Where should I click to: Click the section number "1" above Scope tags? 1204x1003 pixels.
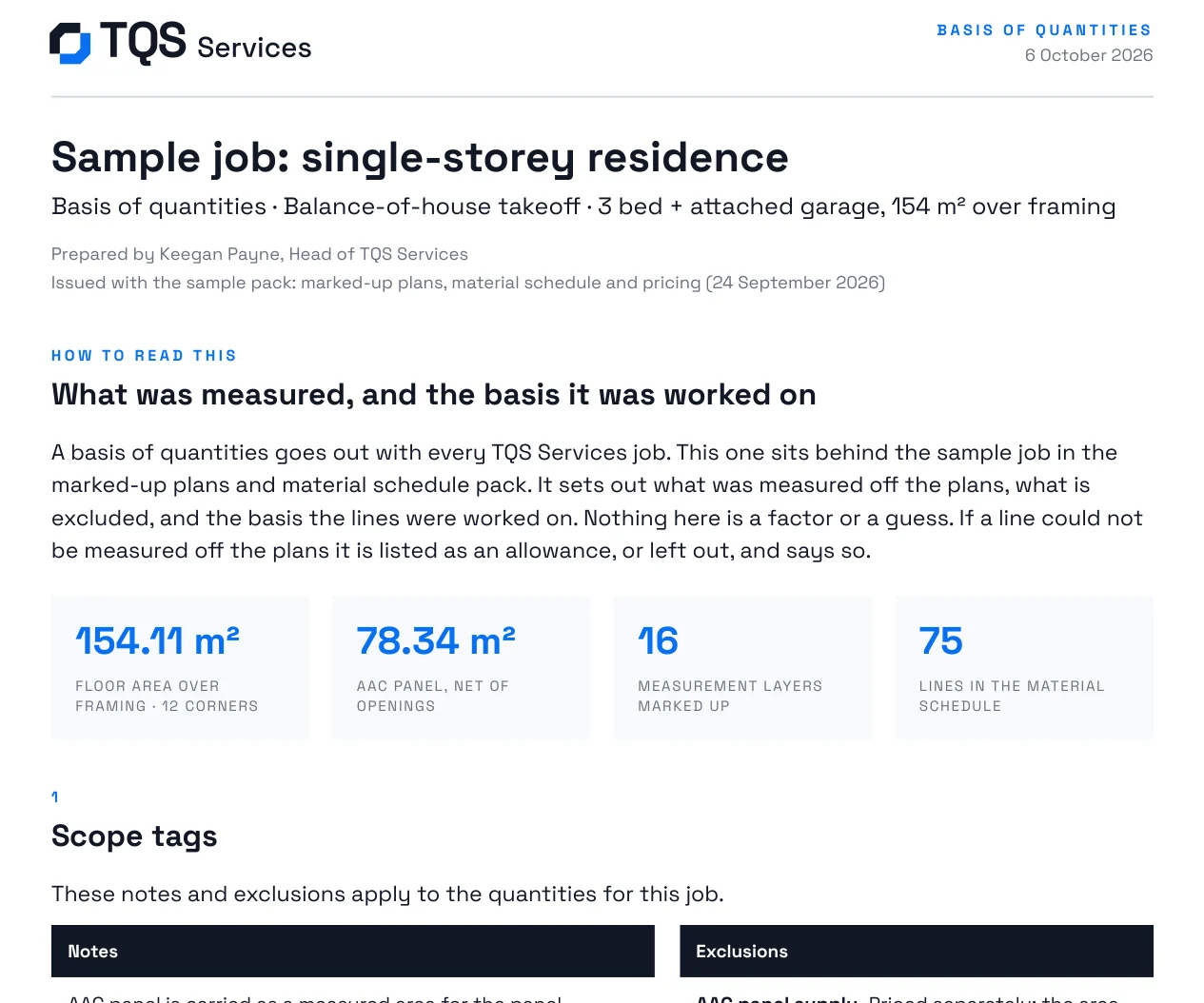coord(55,796)
